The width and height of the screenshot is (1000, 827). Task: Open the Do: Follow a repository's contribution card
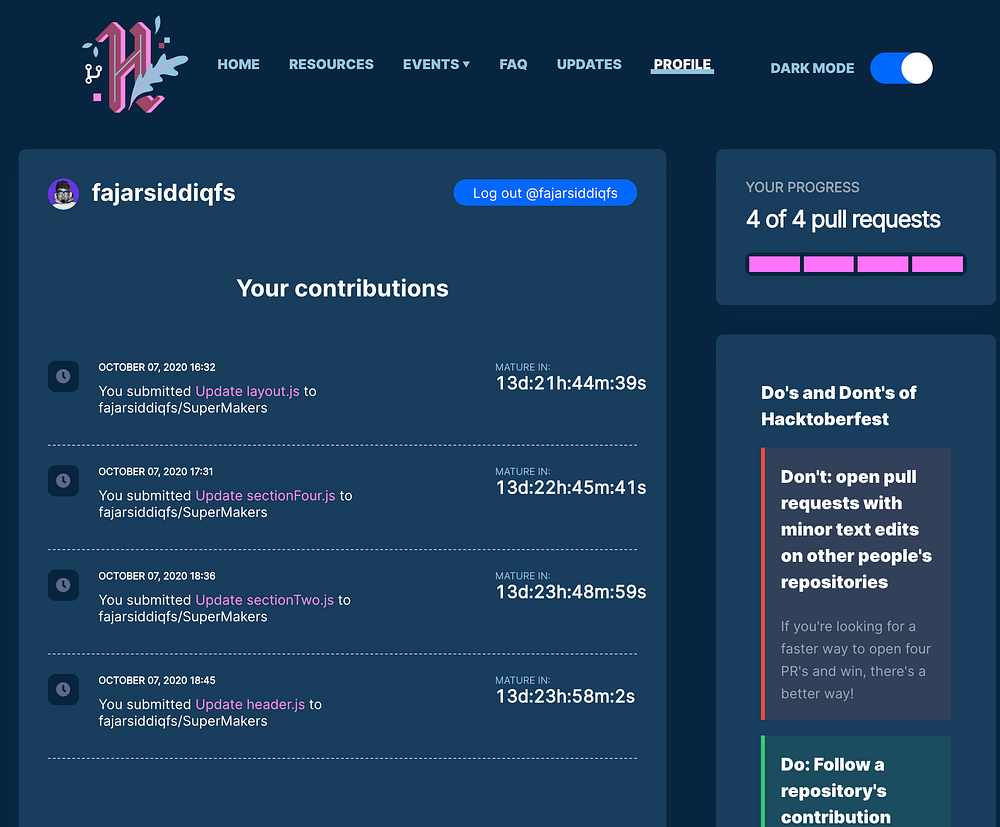pos(856,781)
